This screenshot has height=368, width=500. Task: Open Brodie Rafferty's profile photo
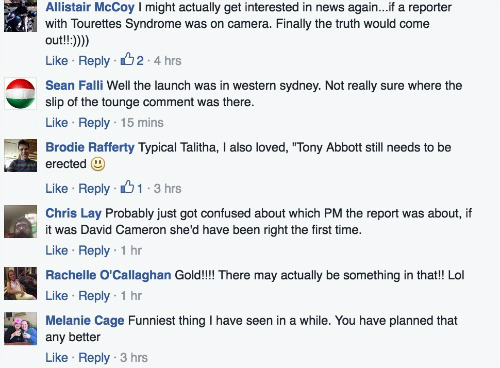point(20,155)
